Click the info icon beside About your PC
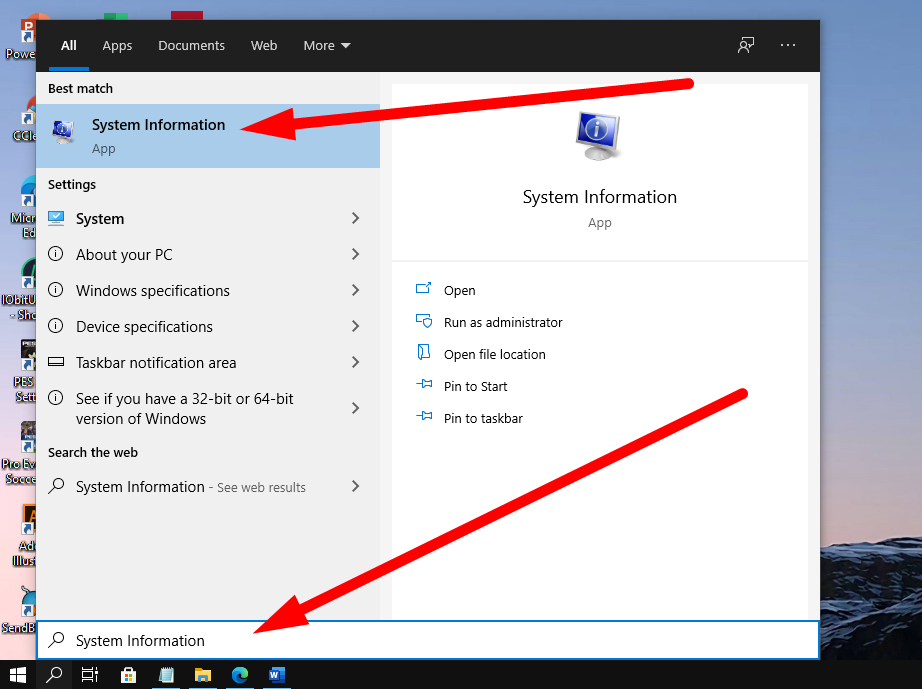The height and width of the screenshot is (689, 922). click(x=55, y=254)
